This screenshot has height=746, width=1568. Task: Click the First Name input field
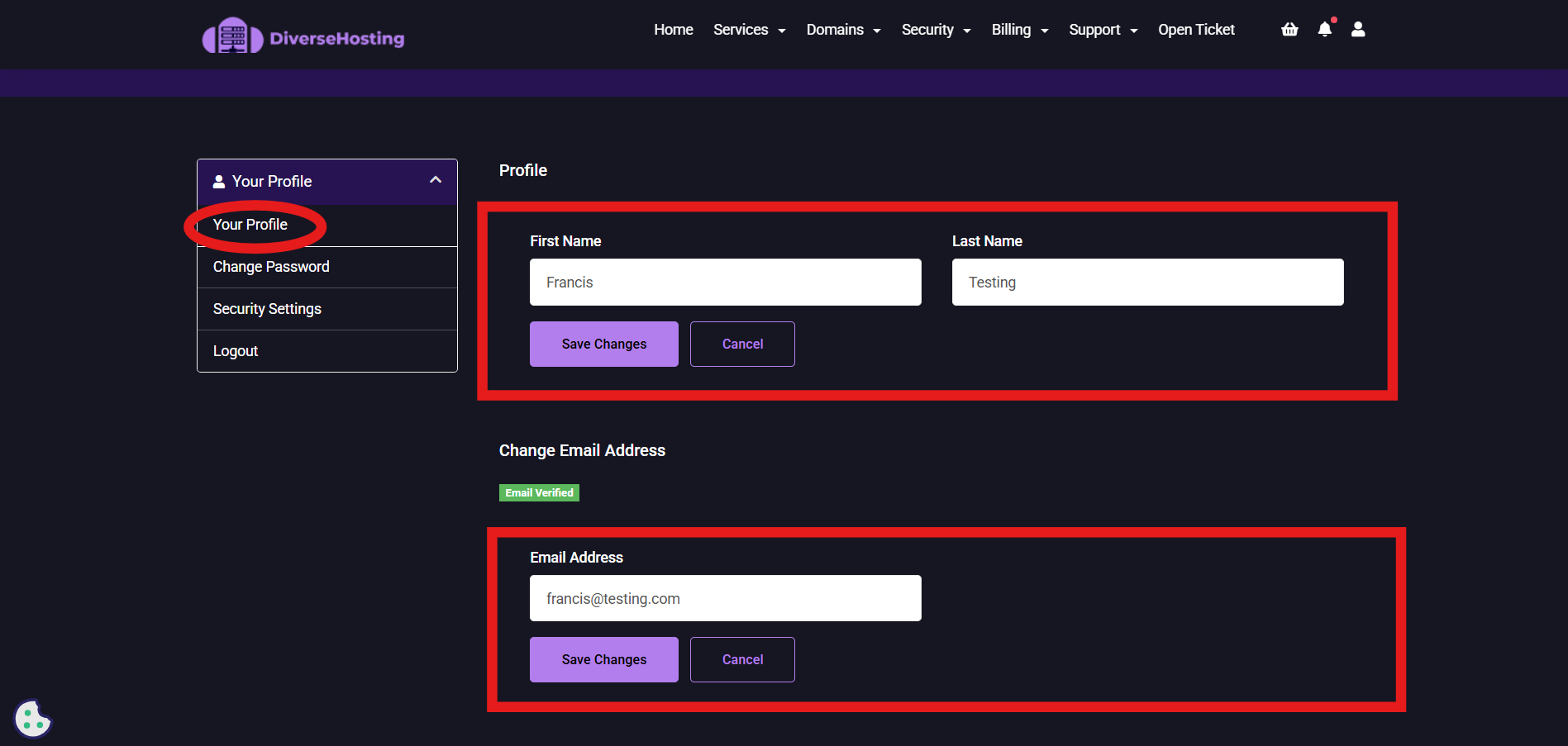coord(725,283)
